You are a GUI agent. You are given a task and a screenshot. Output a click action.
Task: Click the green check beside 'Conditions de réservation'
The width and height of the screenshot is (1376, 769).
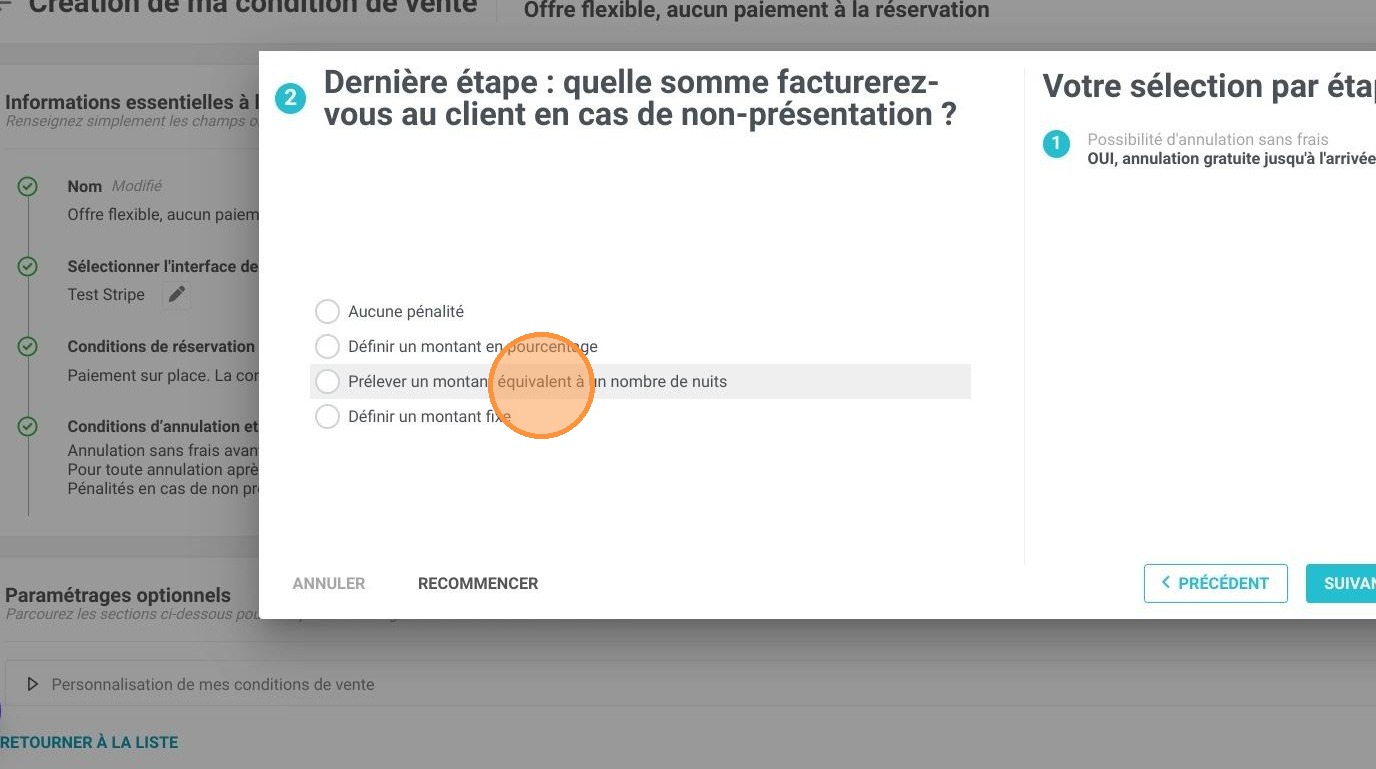(x=28, y=346)
